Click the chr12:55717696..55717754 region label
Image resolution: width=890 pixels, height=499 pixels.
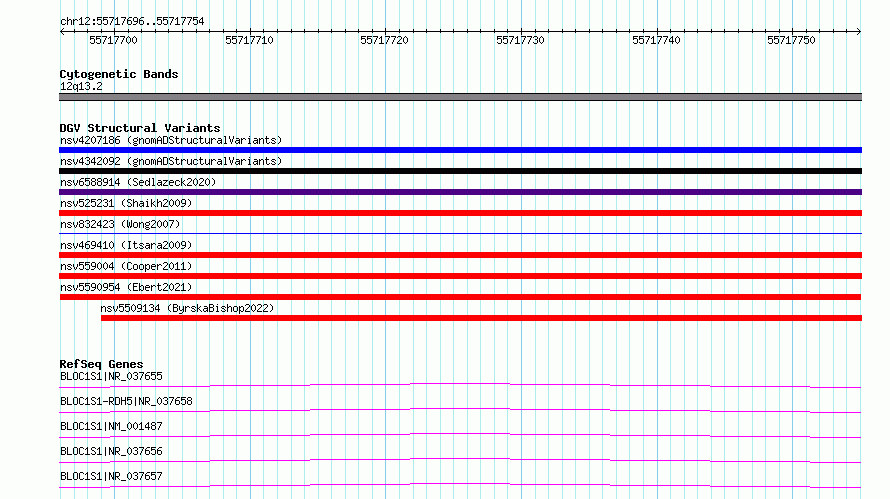pos(132,21)
